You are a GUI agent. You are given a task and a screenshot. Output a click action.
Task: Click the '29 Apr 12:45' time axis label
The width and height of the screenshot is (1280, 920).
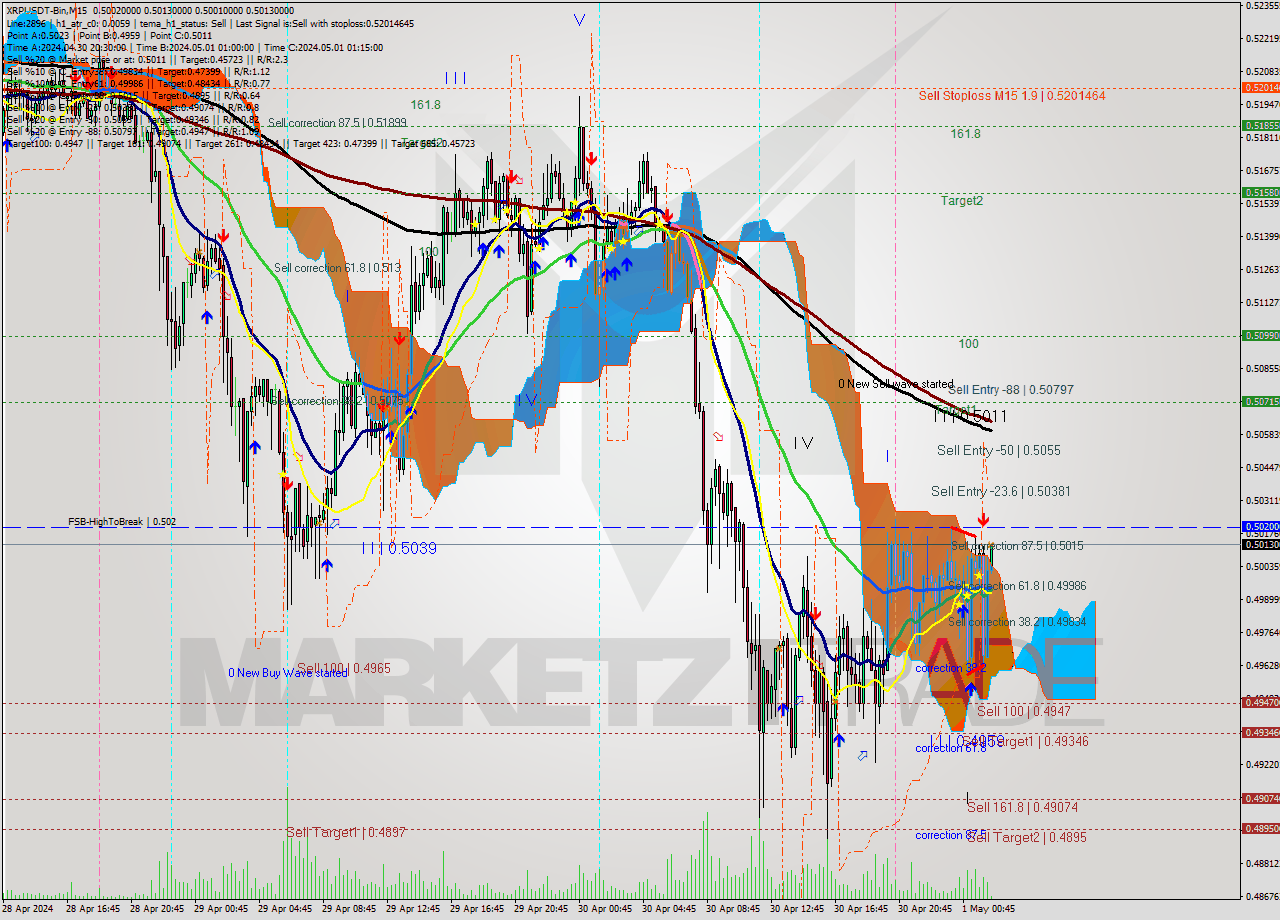414,909
